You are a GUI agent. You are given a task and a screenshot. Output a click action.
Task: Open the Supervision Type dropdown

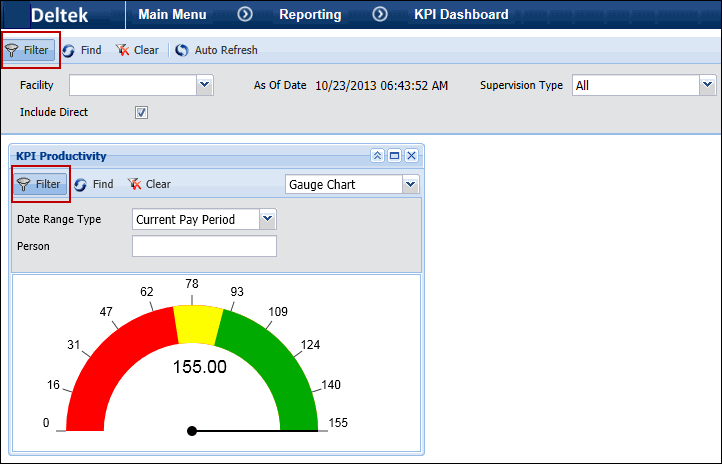(708, 86)
